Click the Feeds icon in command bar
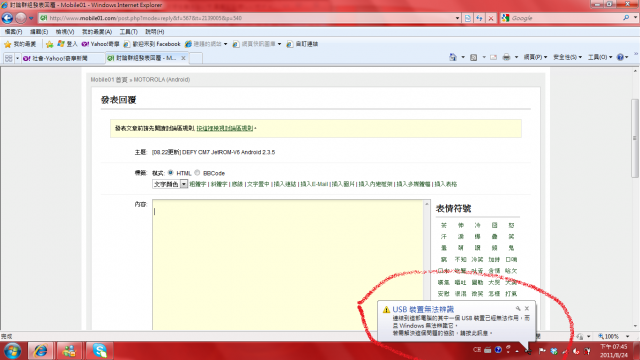Image resolution: width=640 pixels, height=360 pixels. coord(473,58)
